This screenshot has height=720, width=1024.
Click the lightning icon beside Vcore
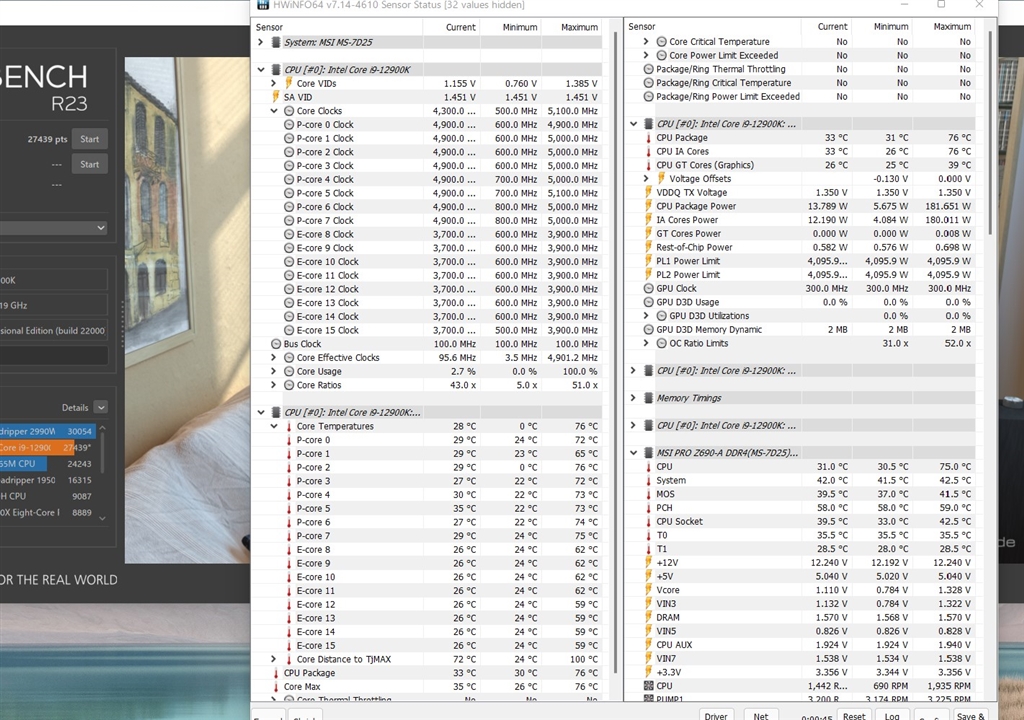[648, 589]
